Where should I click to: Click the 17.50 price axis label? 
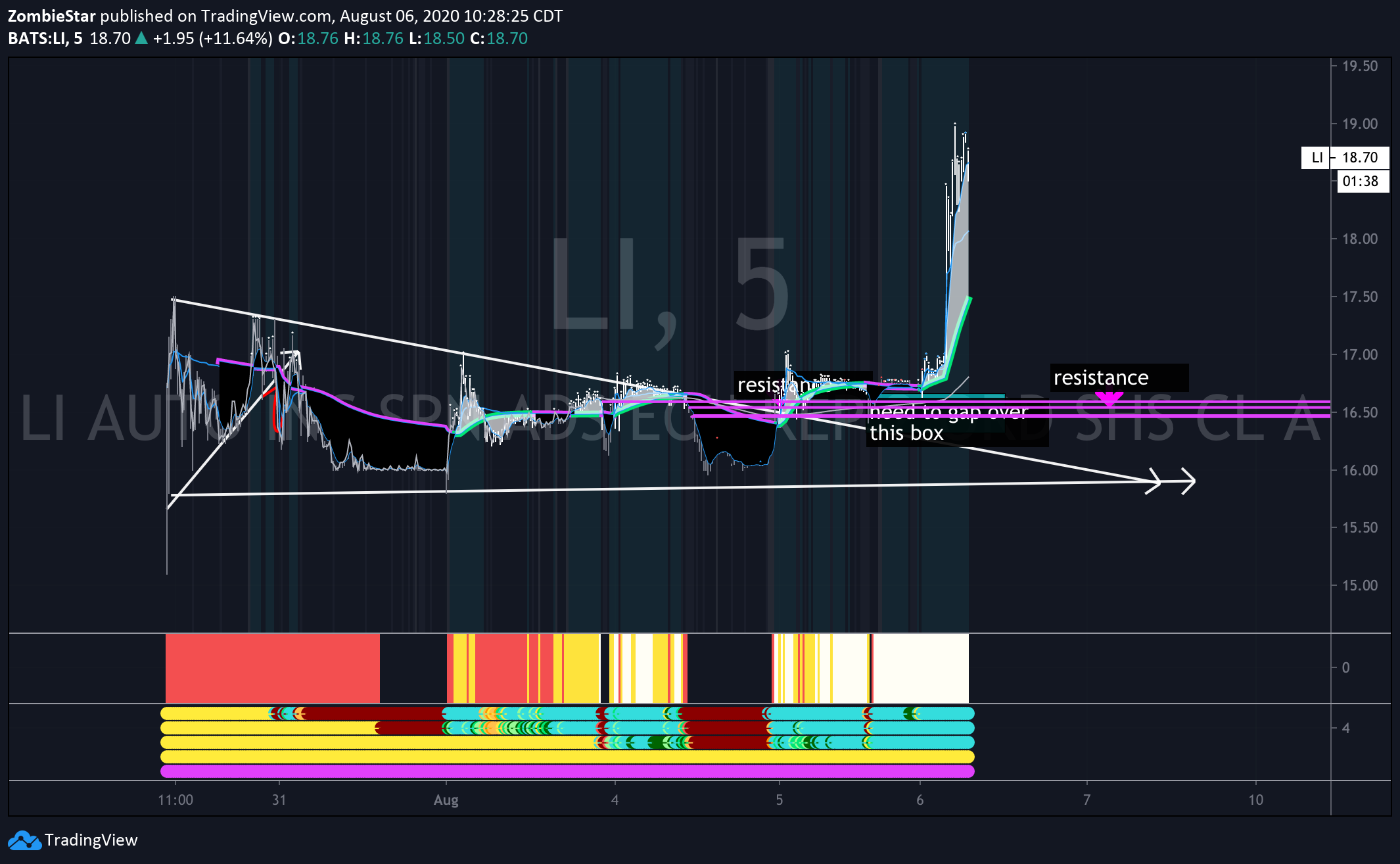coord(1360,297)
